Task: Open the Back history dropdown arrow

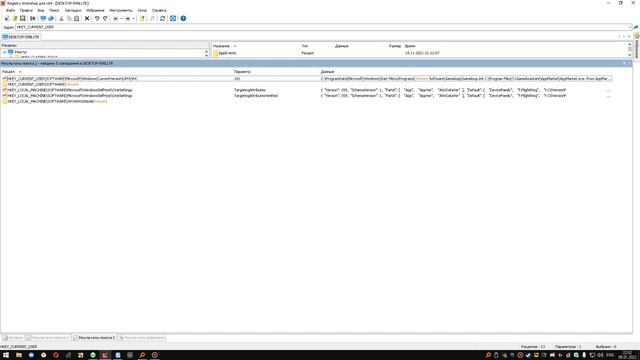Action: 121,18
